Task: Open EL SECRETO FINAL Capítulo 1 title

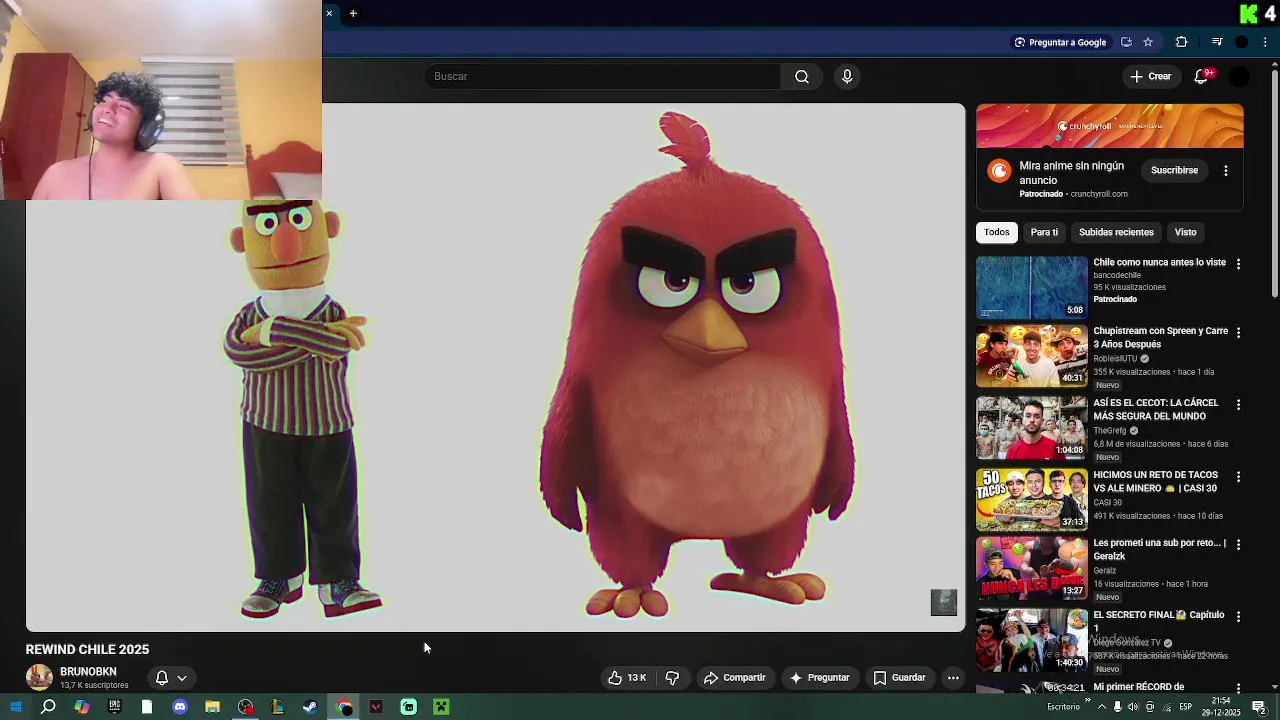Action: point(1158,621)
